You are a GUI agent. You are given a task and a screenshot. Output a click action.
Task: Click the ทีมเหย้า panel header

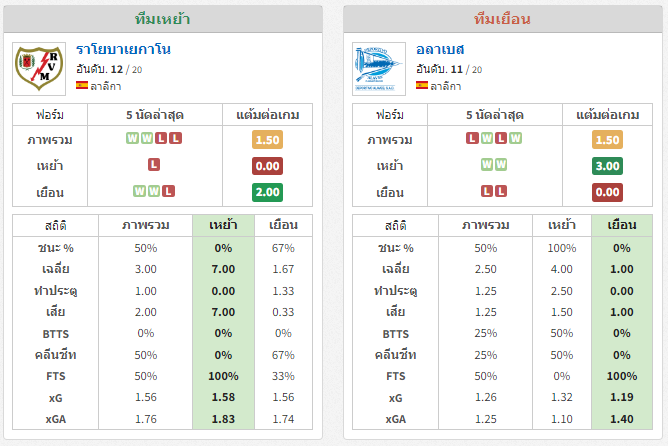pyautogui.click(x=163, y=19)
